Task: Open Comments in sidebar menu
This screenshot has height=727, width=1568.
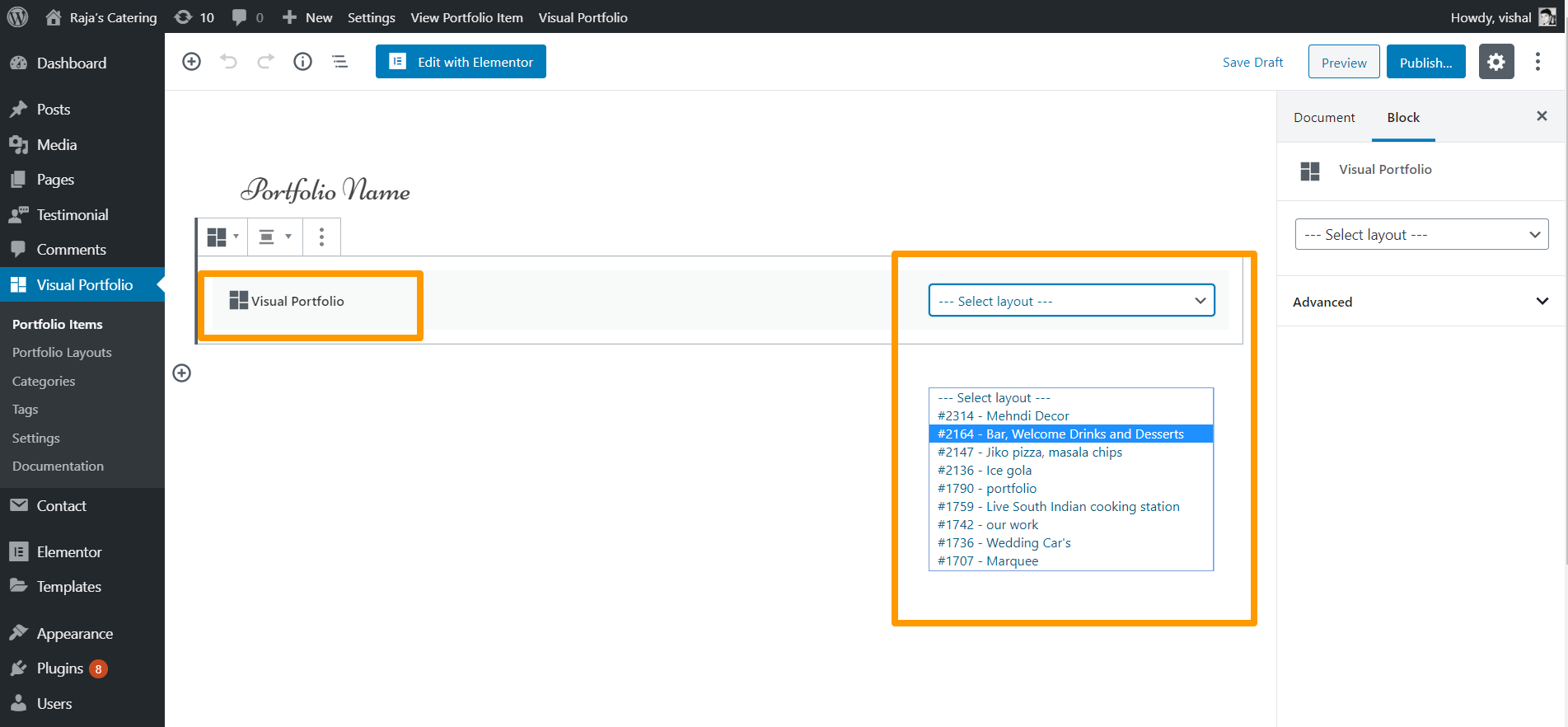Action: coord(82,249)
